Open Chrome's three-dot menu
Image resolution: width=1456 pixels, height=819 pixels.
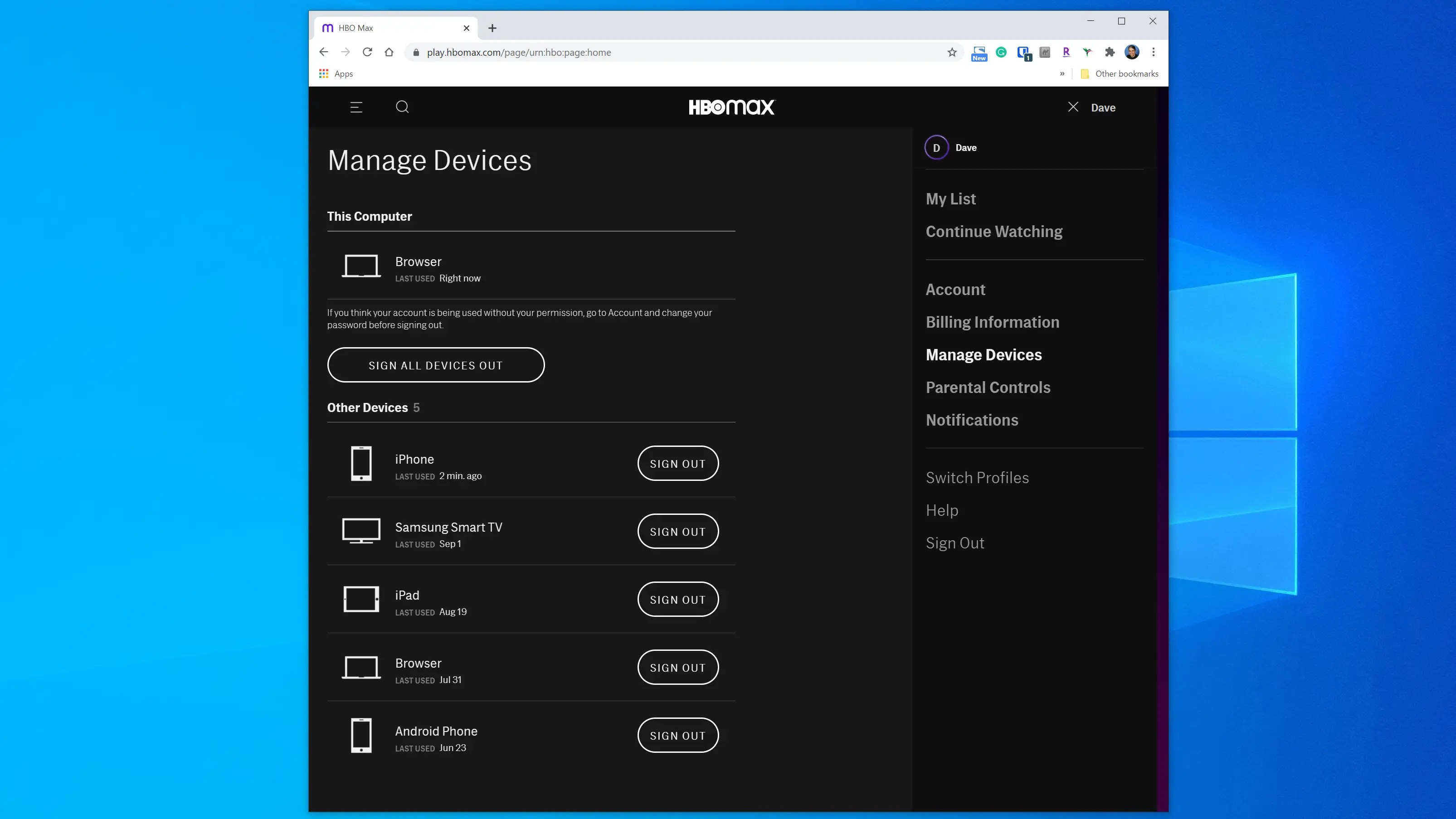click(x=1154, y=52)
